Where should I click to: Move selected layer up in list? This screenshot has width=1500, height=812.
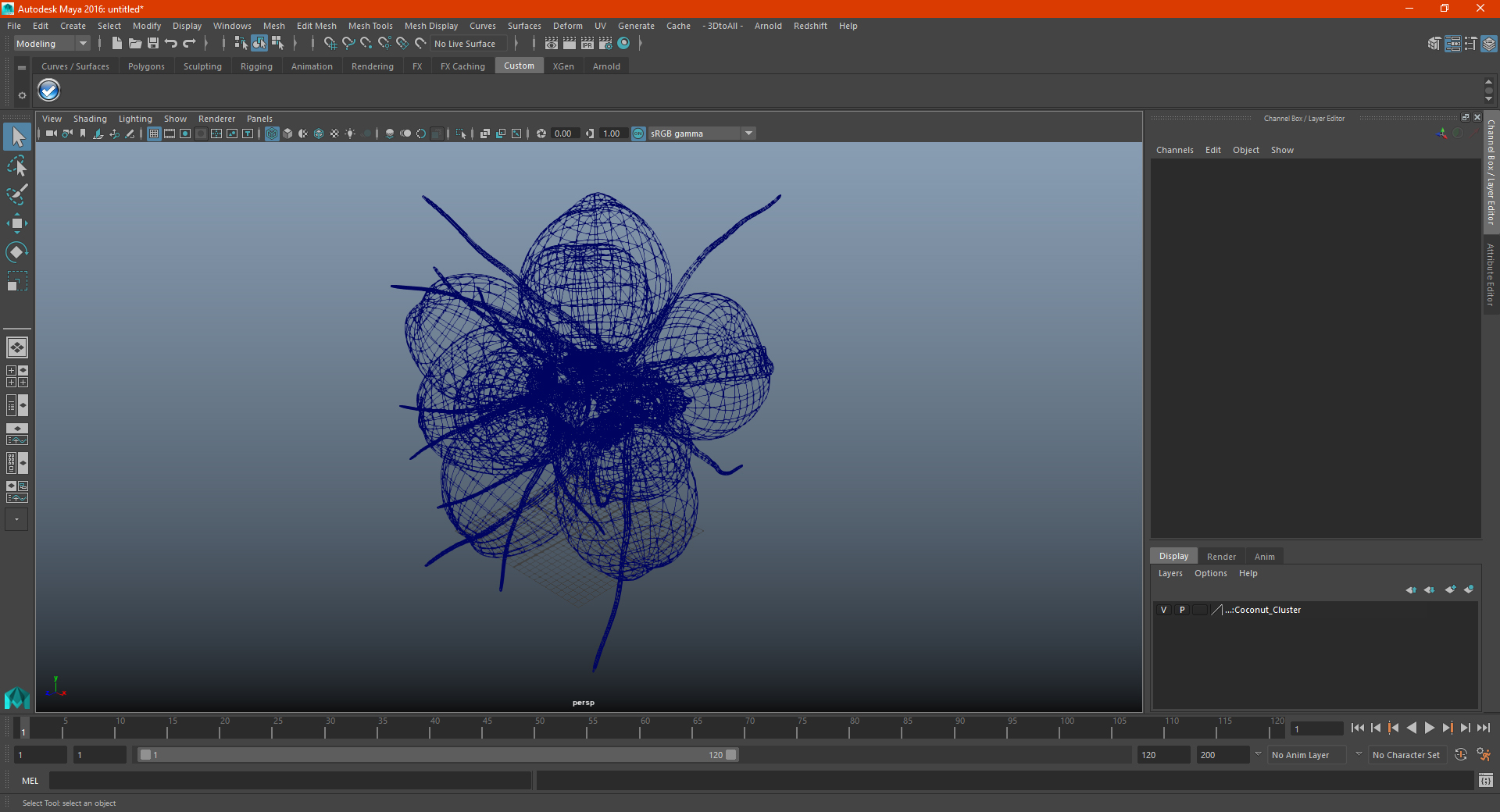(1411, 589)
